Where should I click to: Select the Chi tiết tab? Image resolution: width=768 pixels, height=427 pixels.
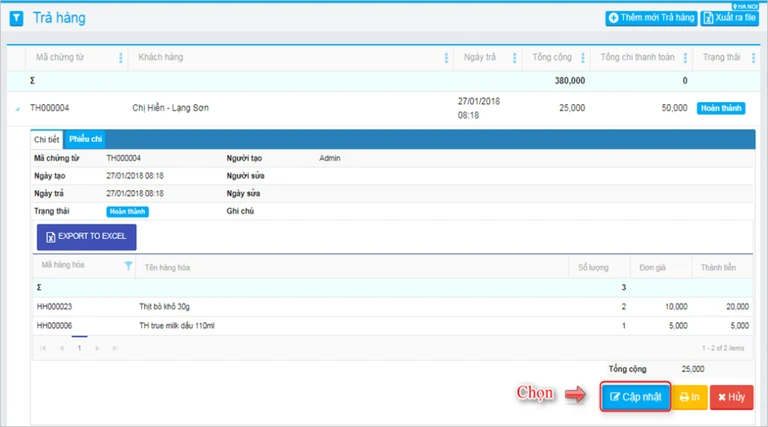point(47,140)
